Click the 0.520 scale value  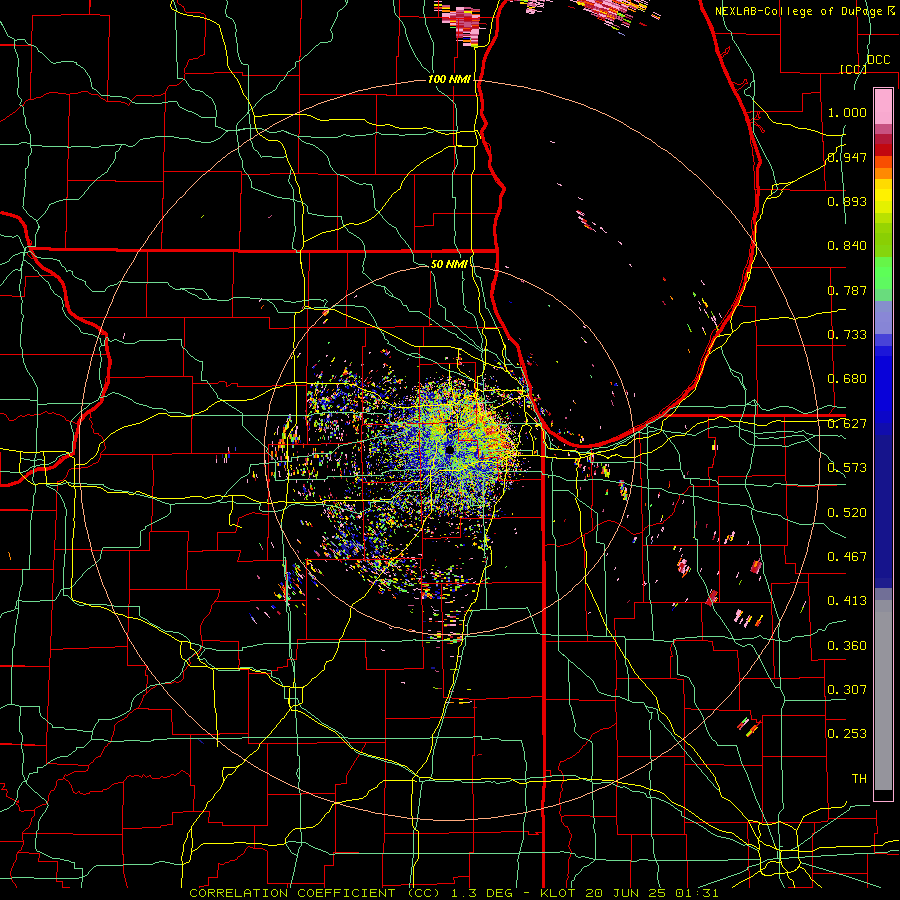pos(847,513)
